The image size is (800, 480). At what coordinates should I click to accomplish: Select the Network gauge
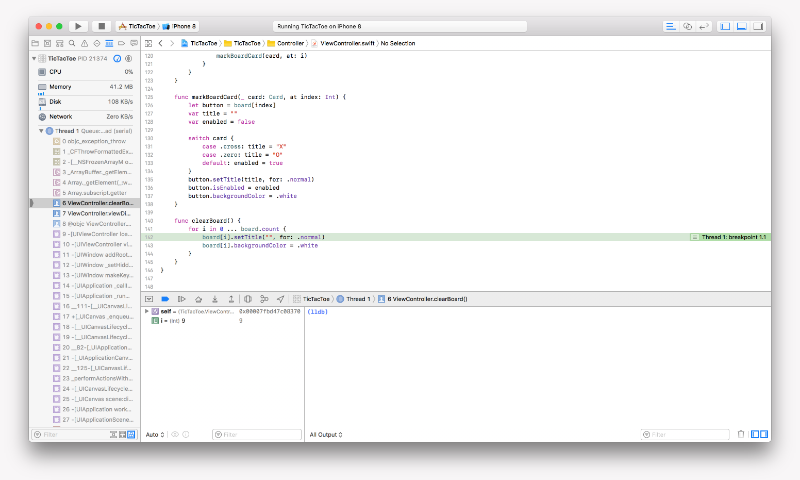point(85,116)
